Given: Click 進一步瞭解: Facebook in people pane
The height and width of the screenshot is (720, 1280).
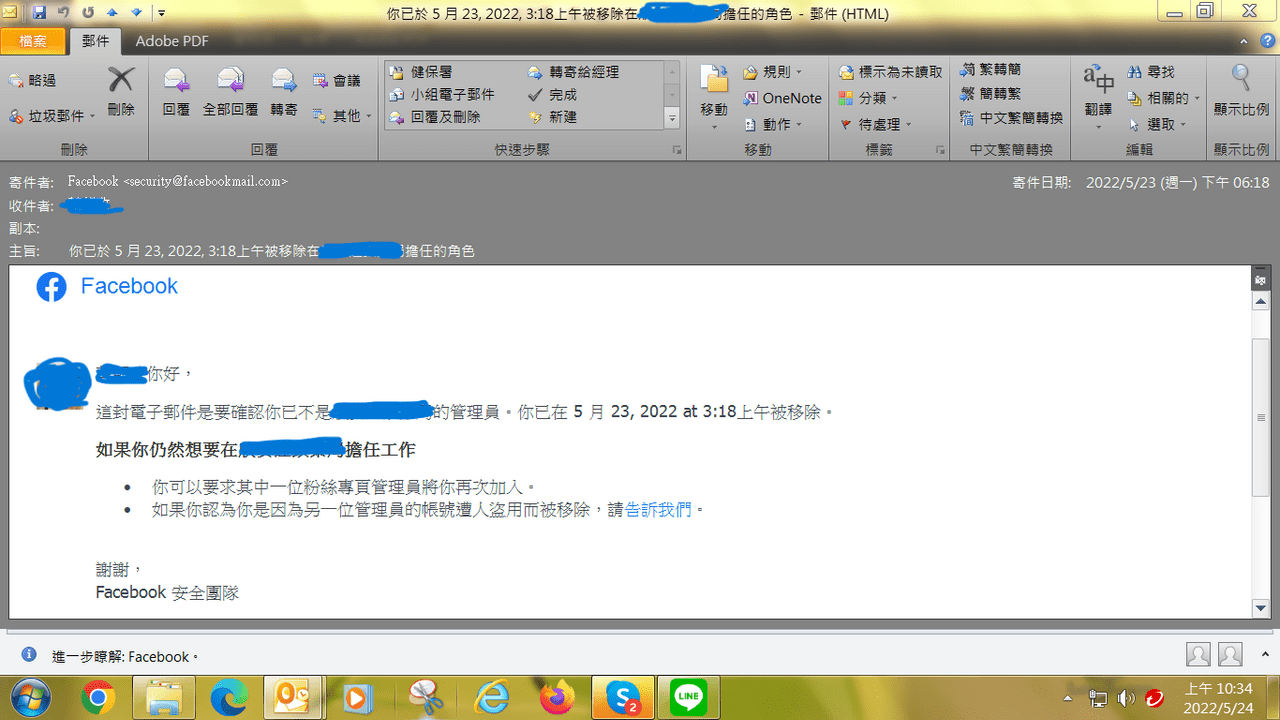Looking at the screenshot, I should coord(125,657).
